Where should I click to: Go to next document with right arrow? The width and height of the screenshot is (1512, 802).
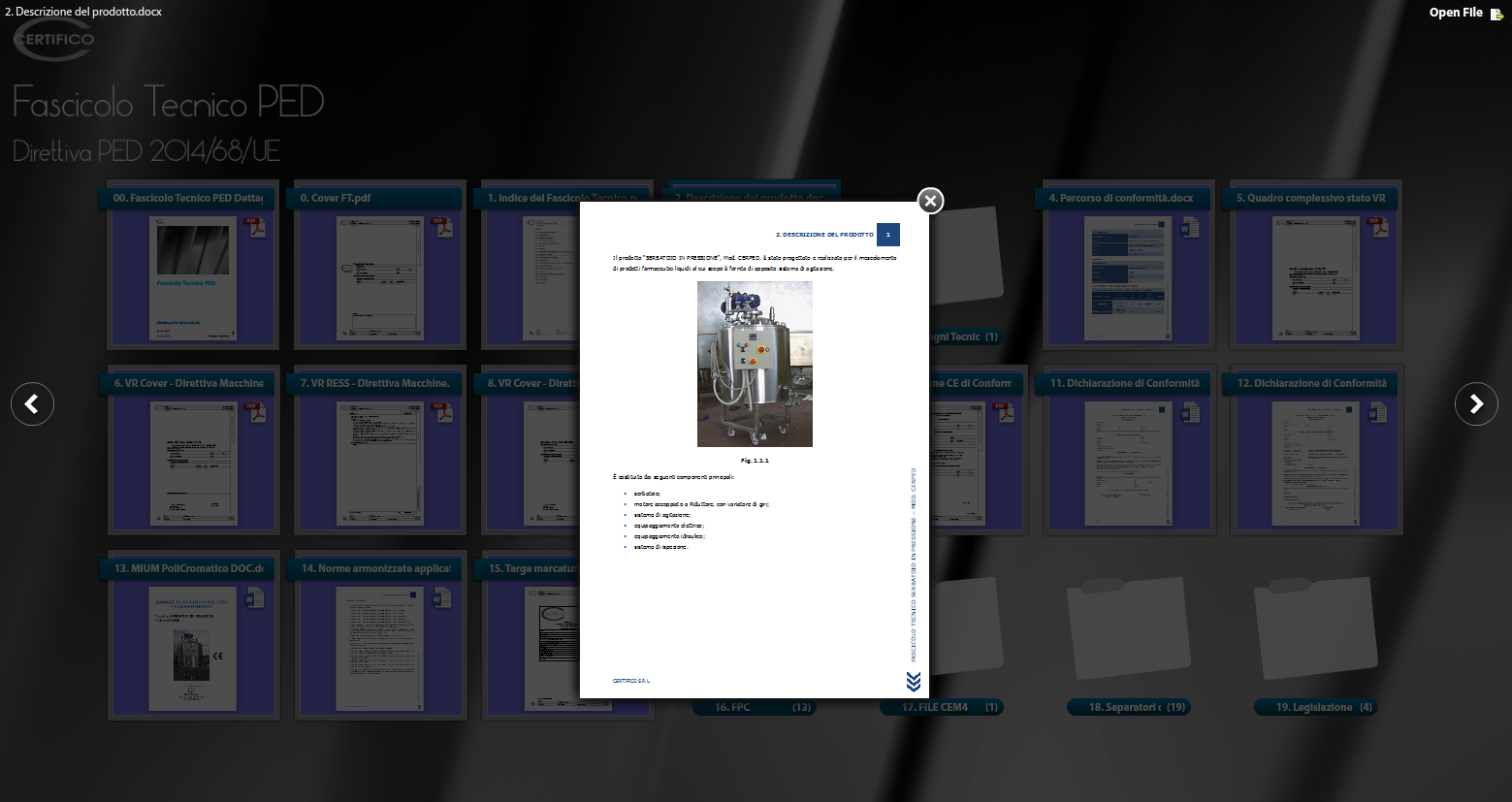click(1476, 403)
